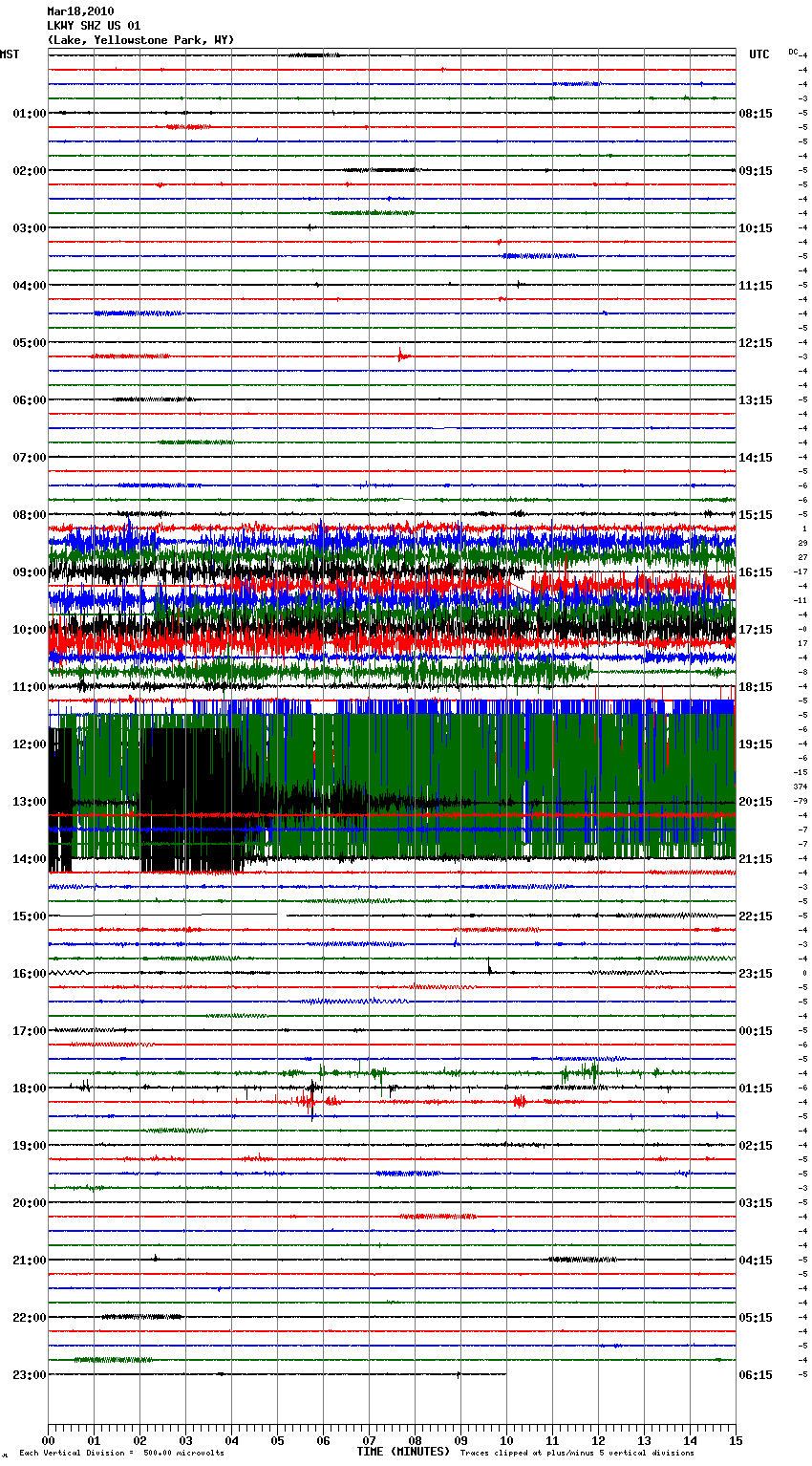Click the UTC time zone label
The image size is (812, 1466).
(x=759, y=54)
